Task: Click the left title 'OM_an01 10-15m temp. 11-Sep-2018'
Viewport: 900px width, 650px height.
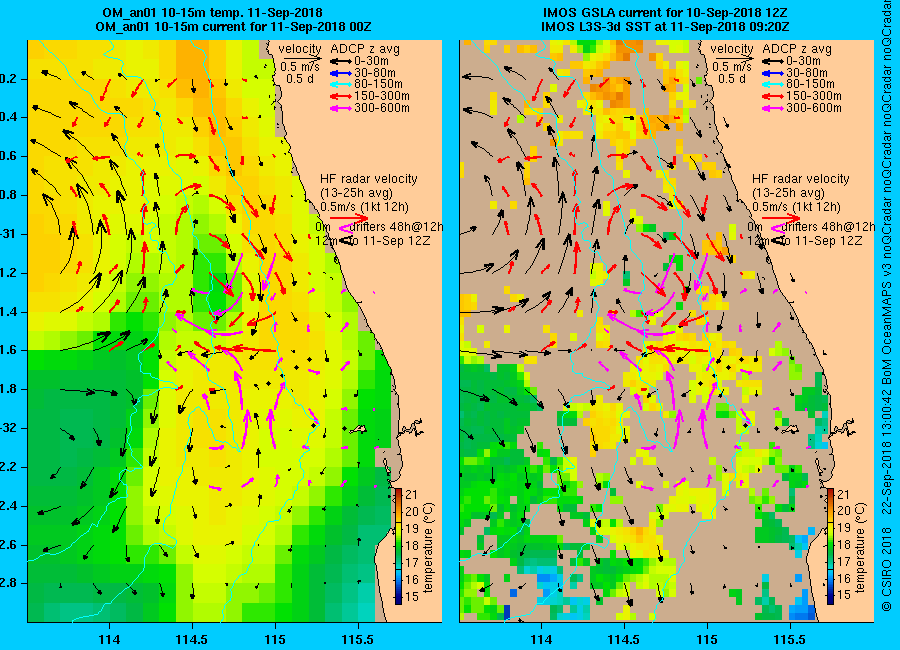Action: (212, 13)
